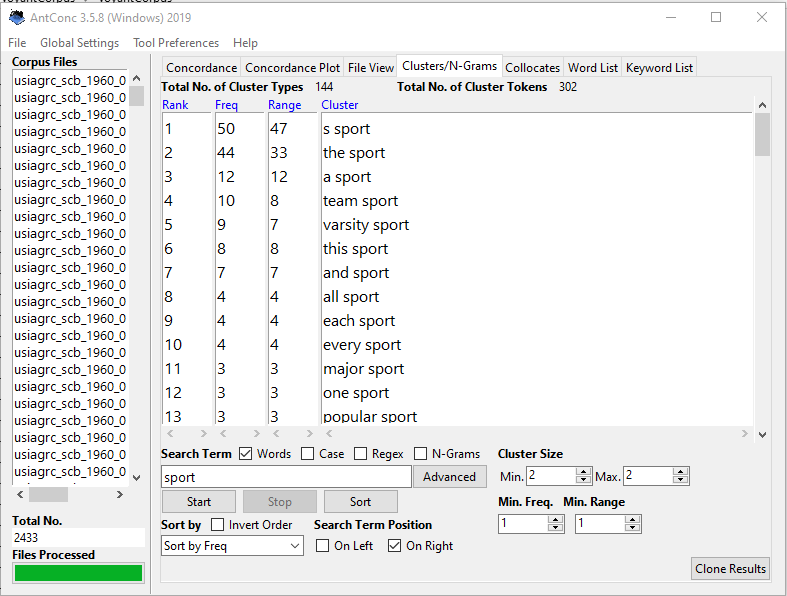Viewport: 787px width, 596px height.
Task: Click the Advanced search button
Action: pos(449,477)
